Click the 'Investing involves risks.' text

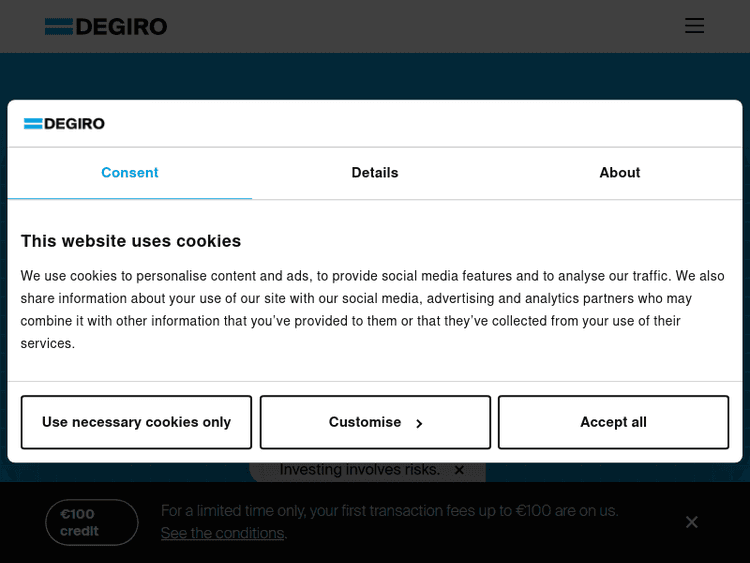pos(359,470)
